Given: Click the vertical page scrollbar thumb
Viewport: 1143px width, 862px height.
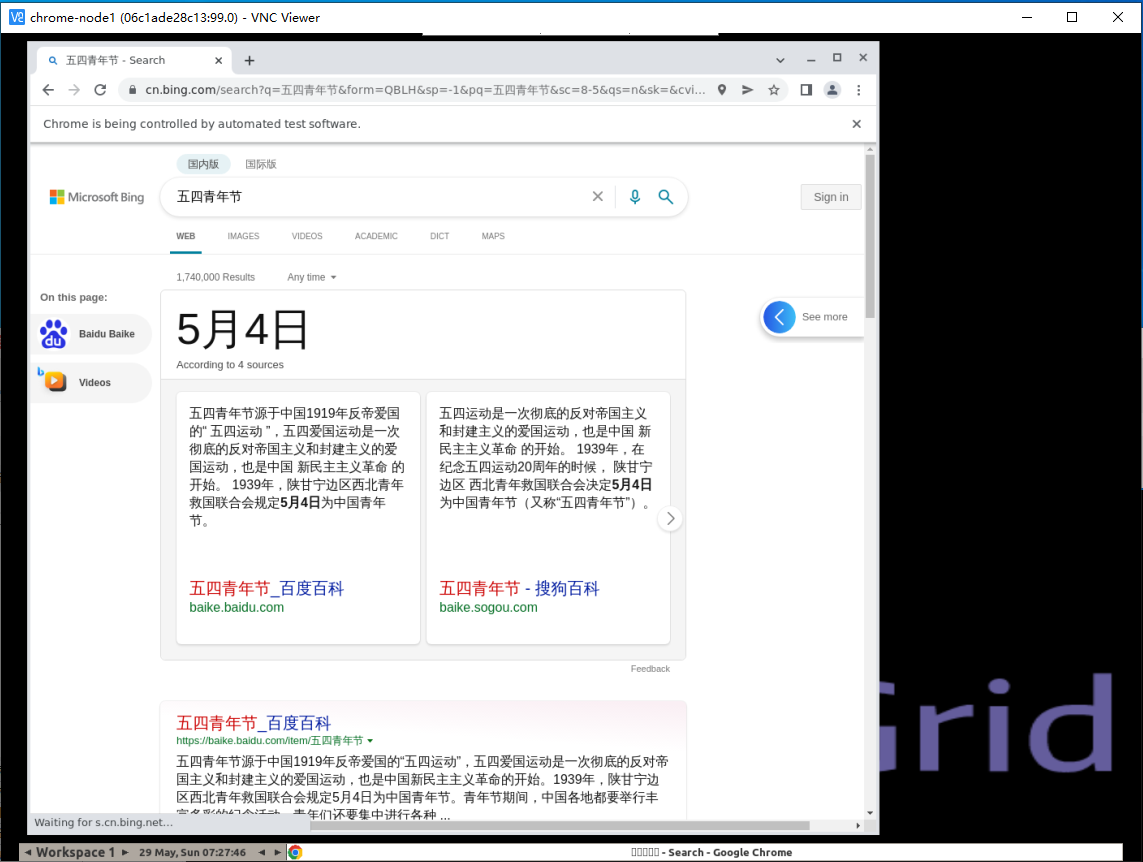Looking at the screenshot, I should tap(870, 235).
